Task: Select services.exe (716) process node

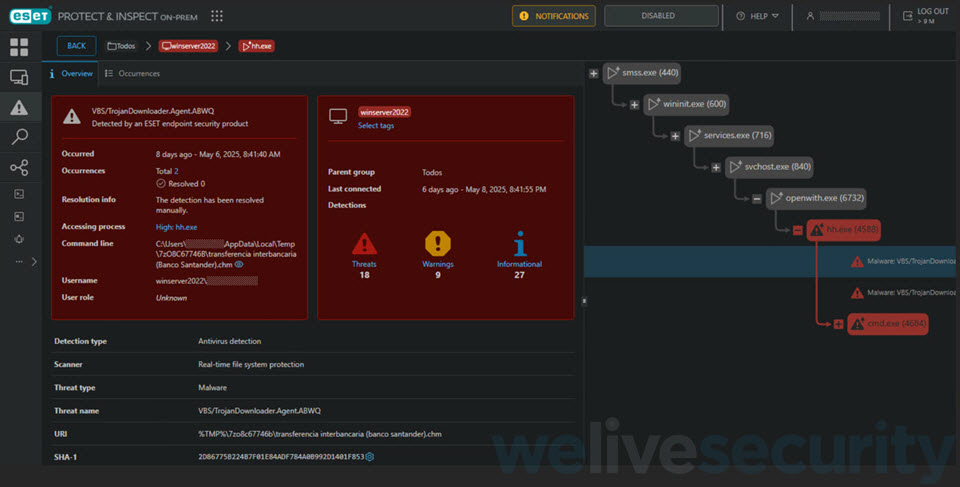Action: point(729,135)
